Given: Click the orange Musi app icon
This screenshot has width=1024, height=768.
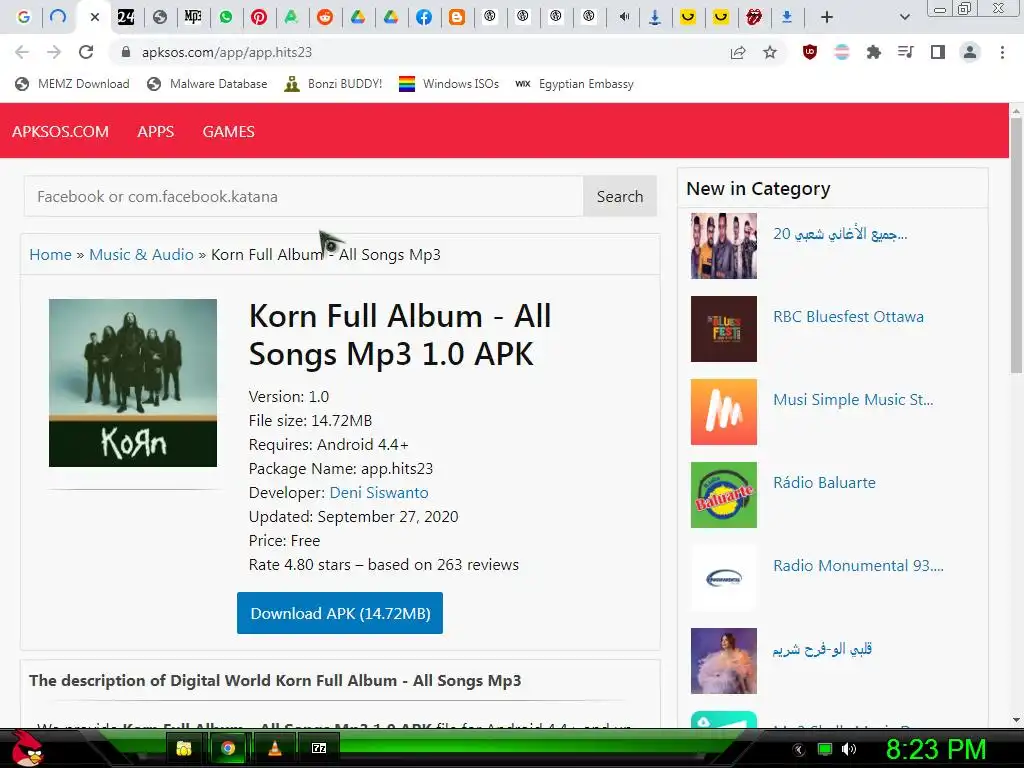Looking at the screenshot, I should tap(724, 411).
